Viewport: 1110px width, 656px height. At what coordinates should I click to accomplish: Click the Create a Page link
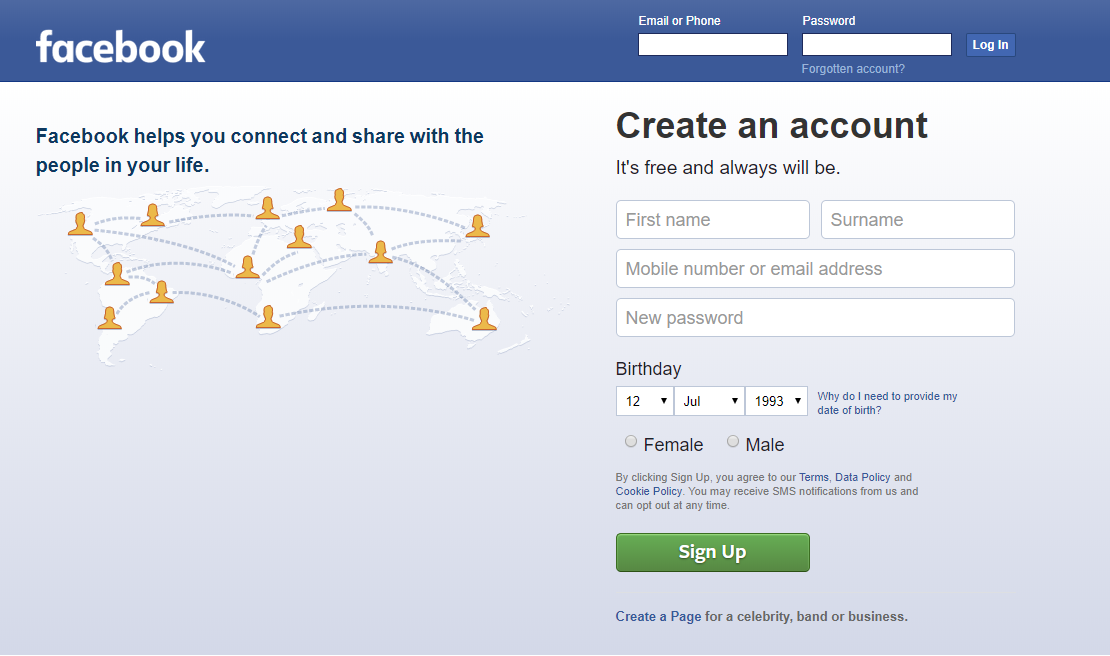[x=658, y=617]
